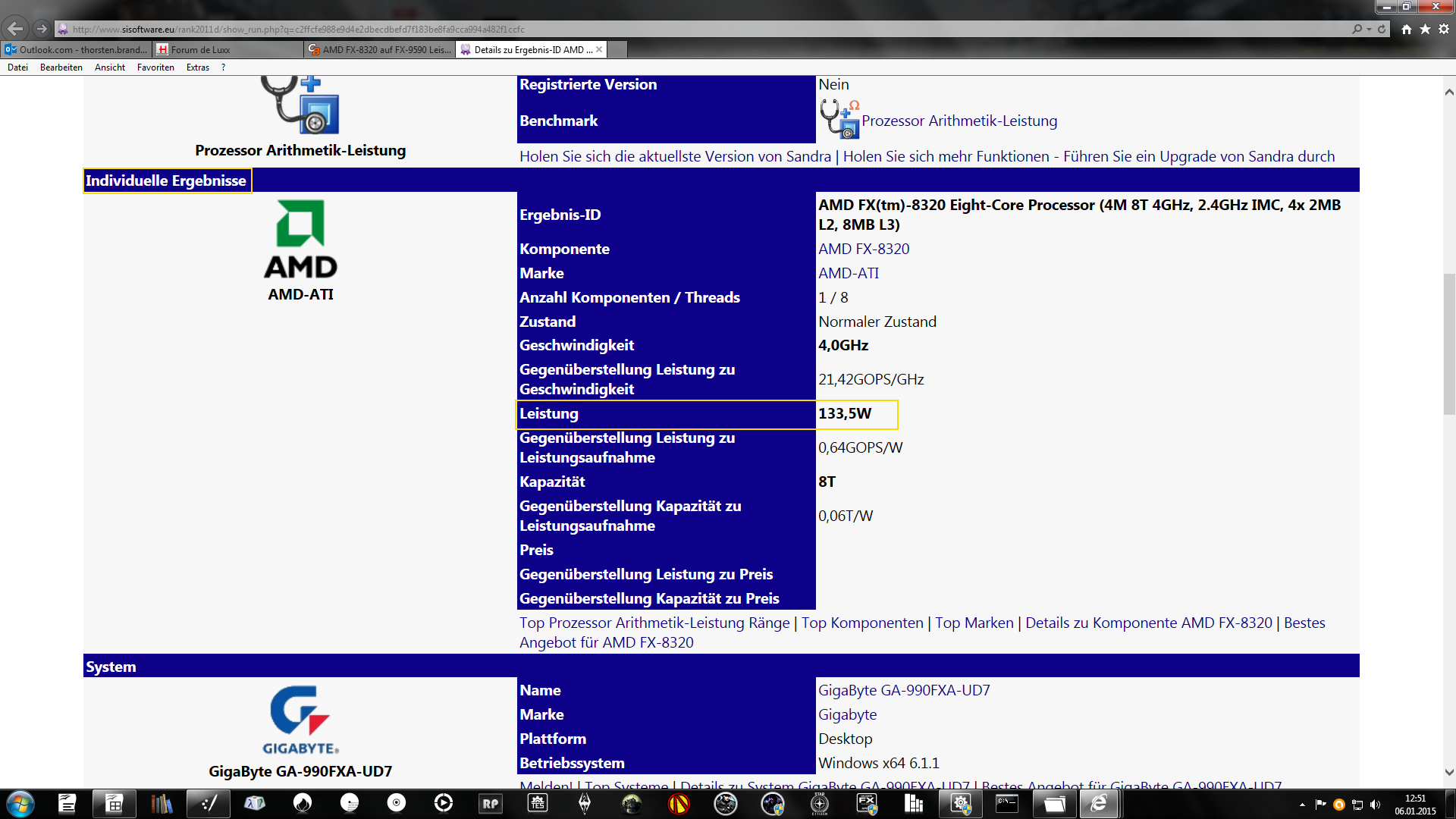1456x819 pixels.
Task: Go back to the previous page
Action: click(16, 29)
